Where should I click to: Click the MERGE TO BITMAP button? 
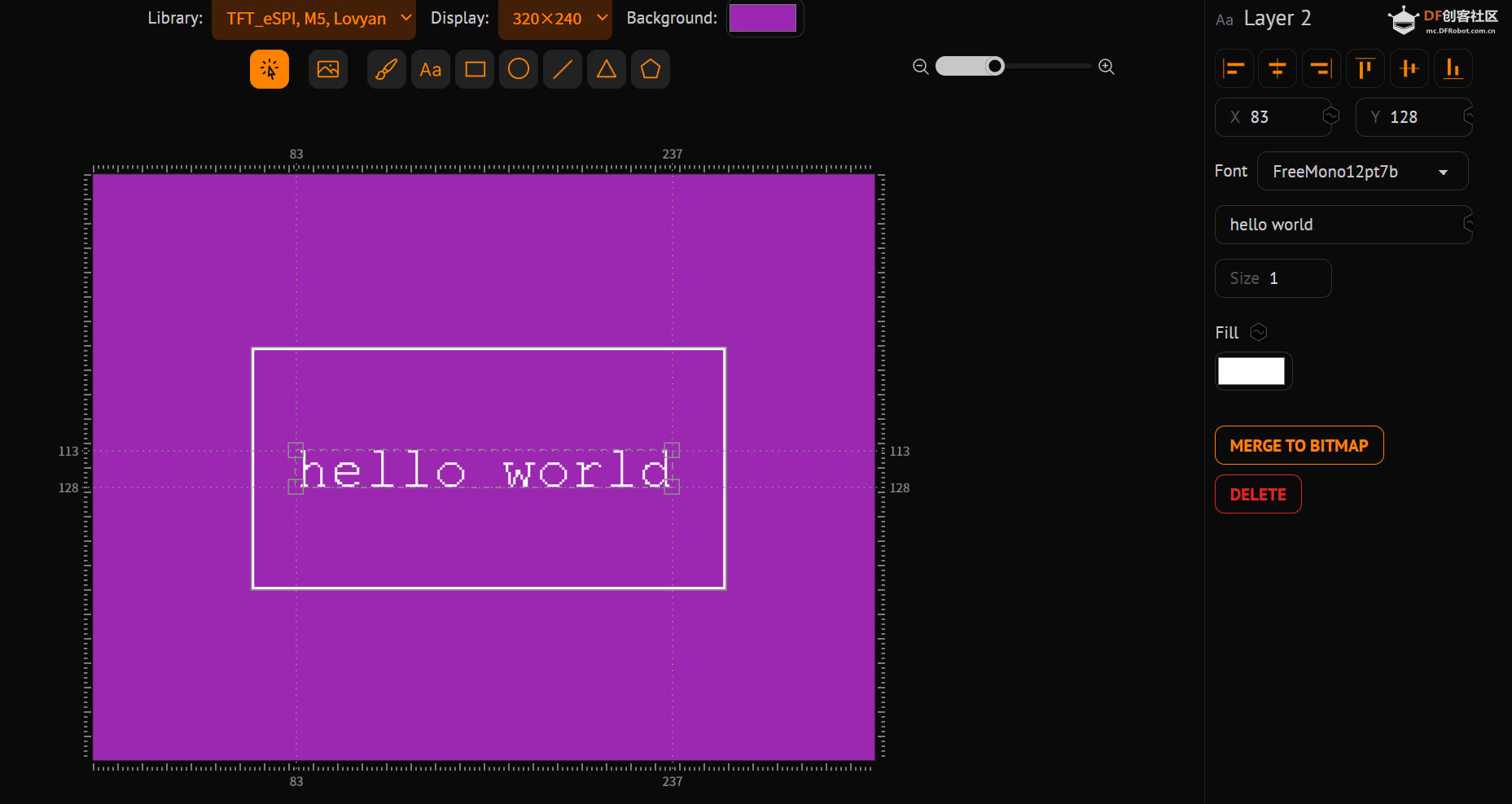(1299, 445)
